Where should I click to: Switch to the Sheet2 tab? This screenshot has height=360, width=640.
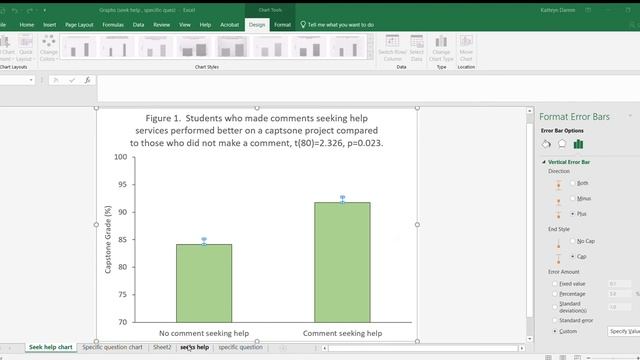click(x=162, y=347)
